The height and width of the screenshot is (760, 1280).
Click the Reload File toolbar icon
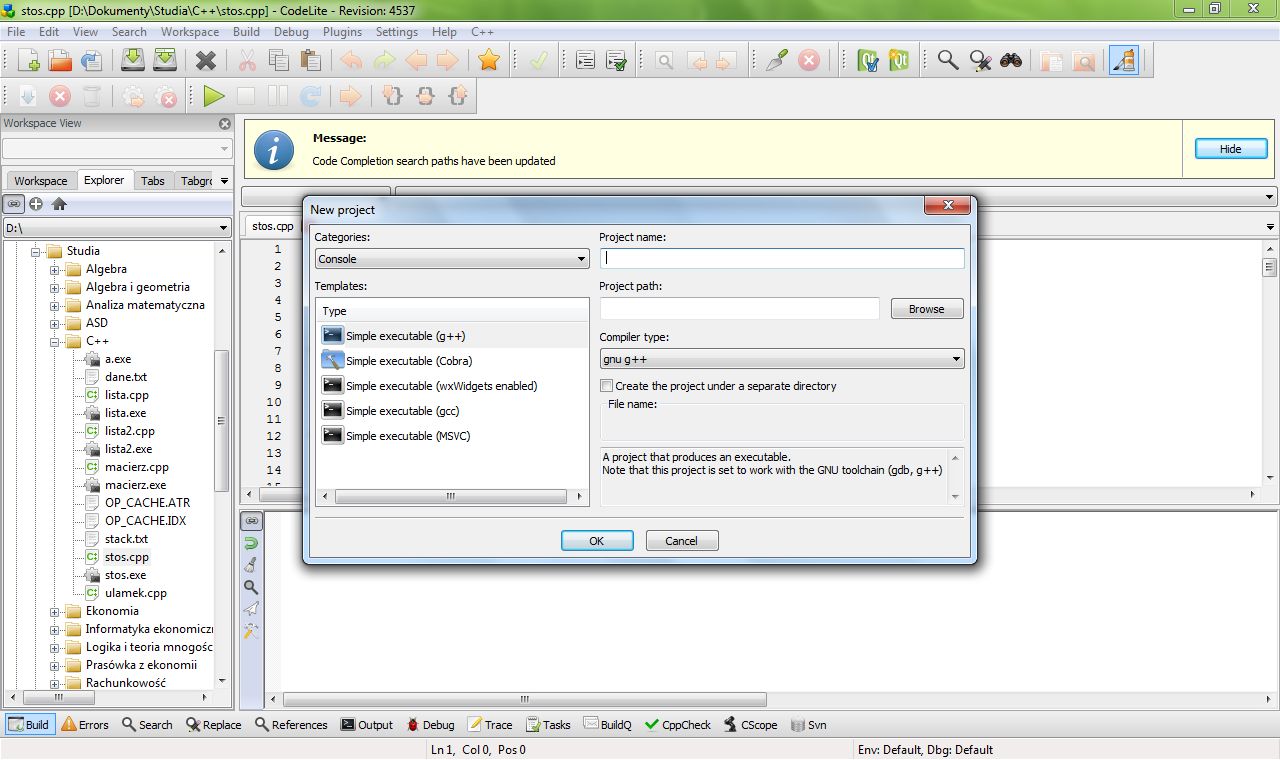[x=92, y=61]
